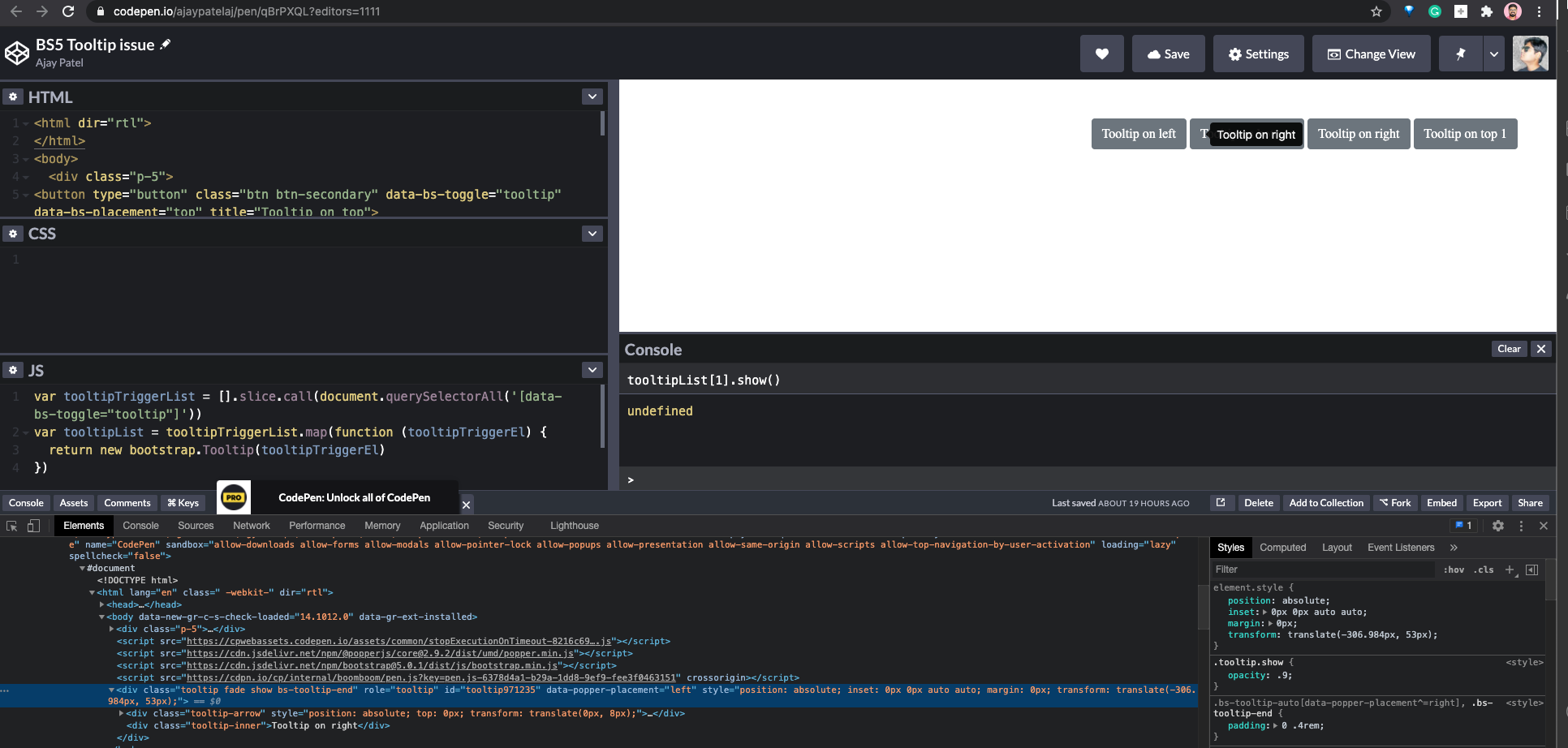
Task: Click the CodePen logo in the top left
Action: click(17, 52)
